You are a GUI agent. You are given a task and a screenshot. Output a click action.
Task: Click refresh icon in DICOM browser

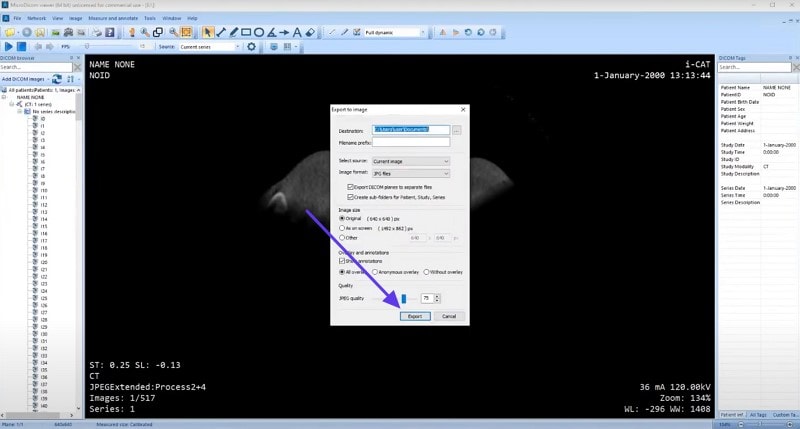coord(57,79)
